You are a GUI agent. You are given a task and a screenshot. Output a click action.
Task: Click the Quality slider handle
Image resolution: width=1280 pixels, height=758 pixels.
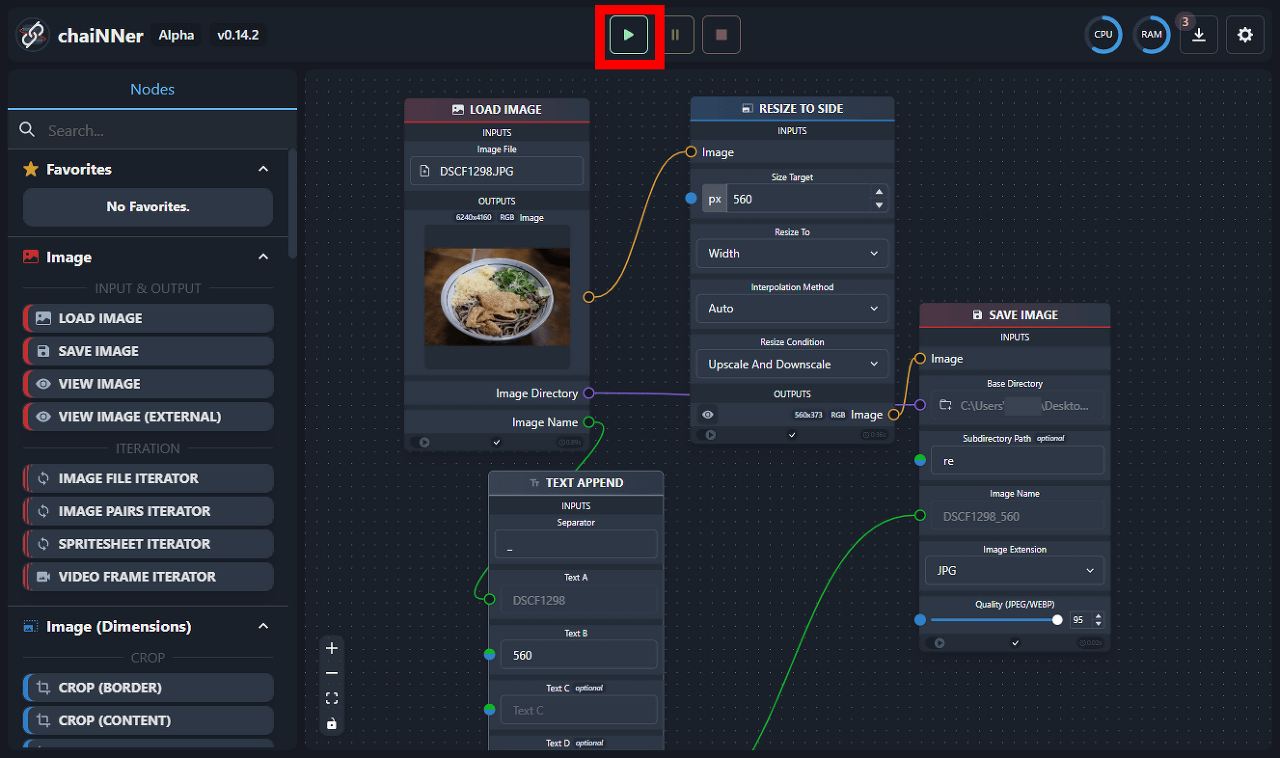coord(1057,620)
